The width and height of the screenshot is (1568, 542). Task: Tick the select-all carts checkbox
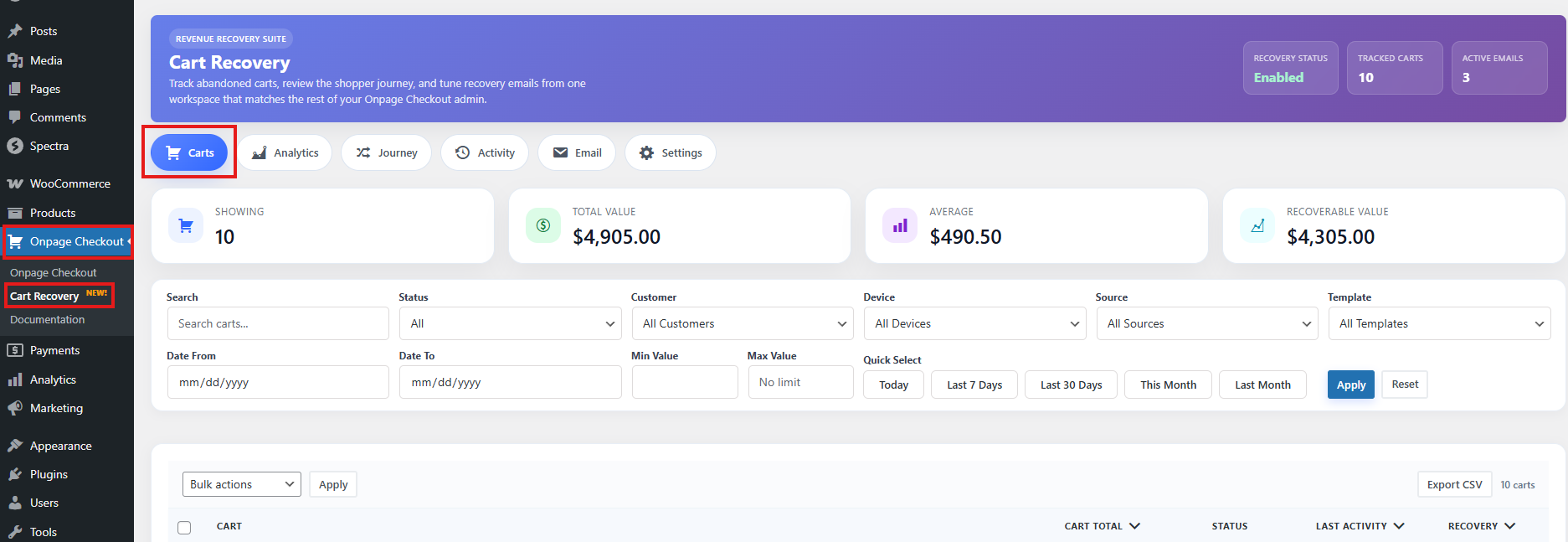184,527
